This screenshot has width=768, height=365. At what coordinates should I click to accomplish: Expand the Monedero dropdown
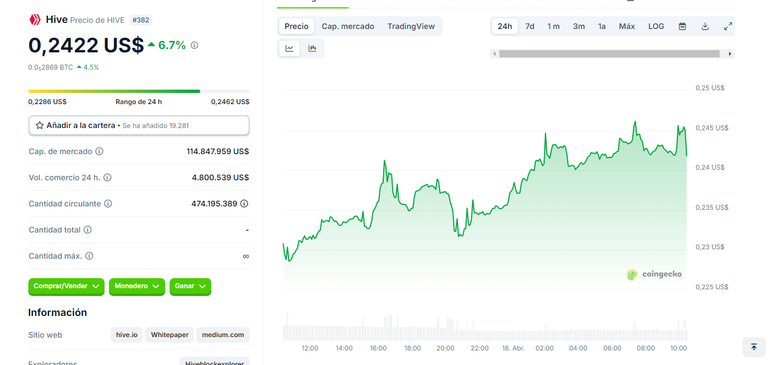[136, 287]
